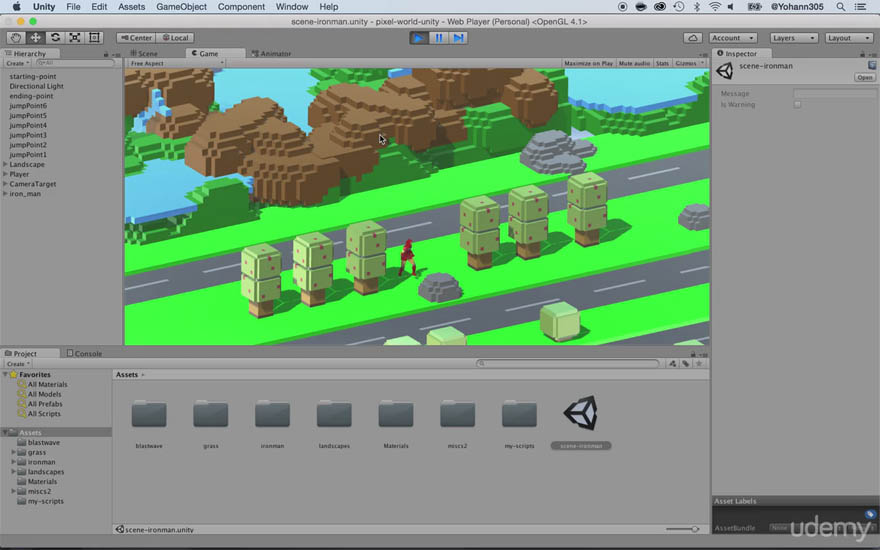Open the Bluetooth status menu
880x550 pixels.
(x=696, y=7)
